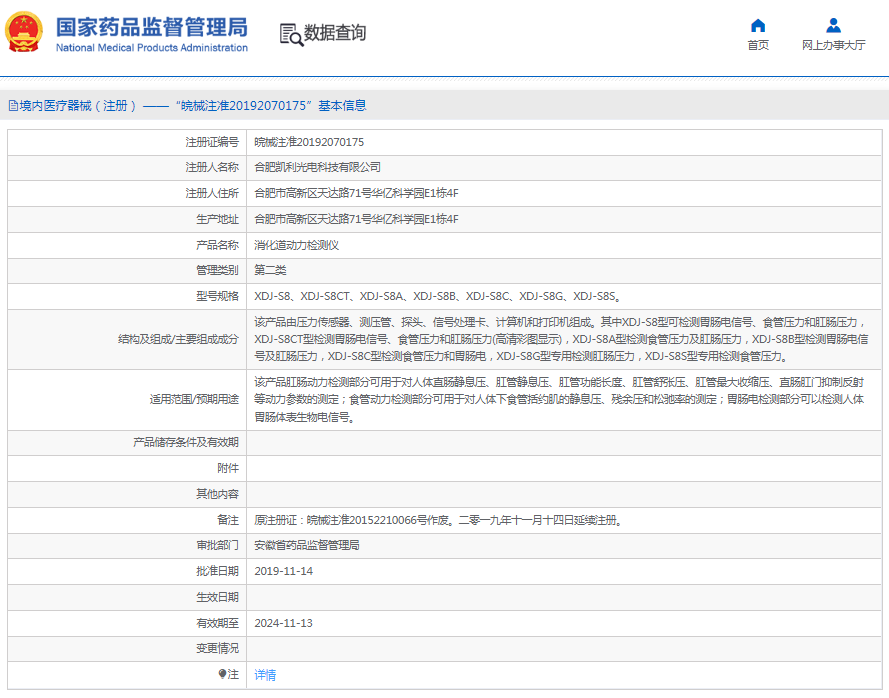Go to 首页 home icon
This screenshot has height=698, width=889.
pyautogui.click(x=758, y=26)
